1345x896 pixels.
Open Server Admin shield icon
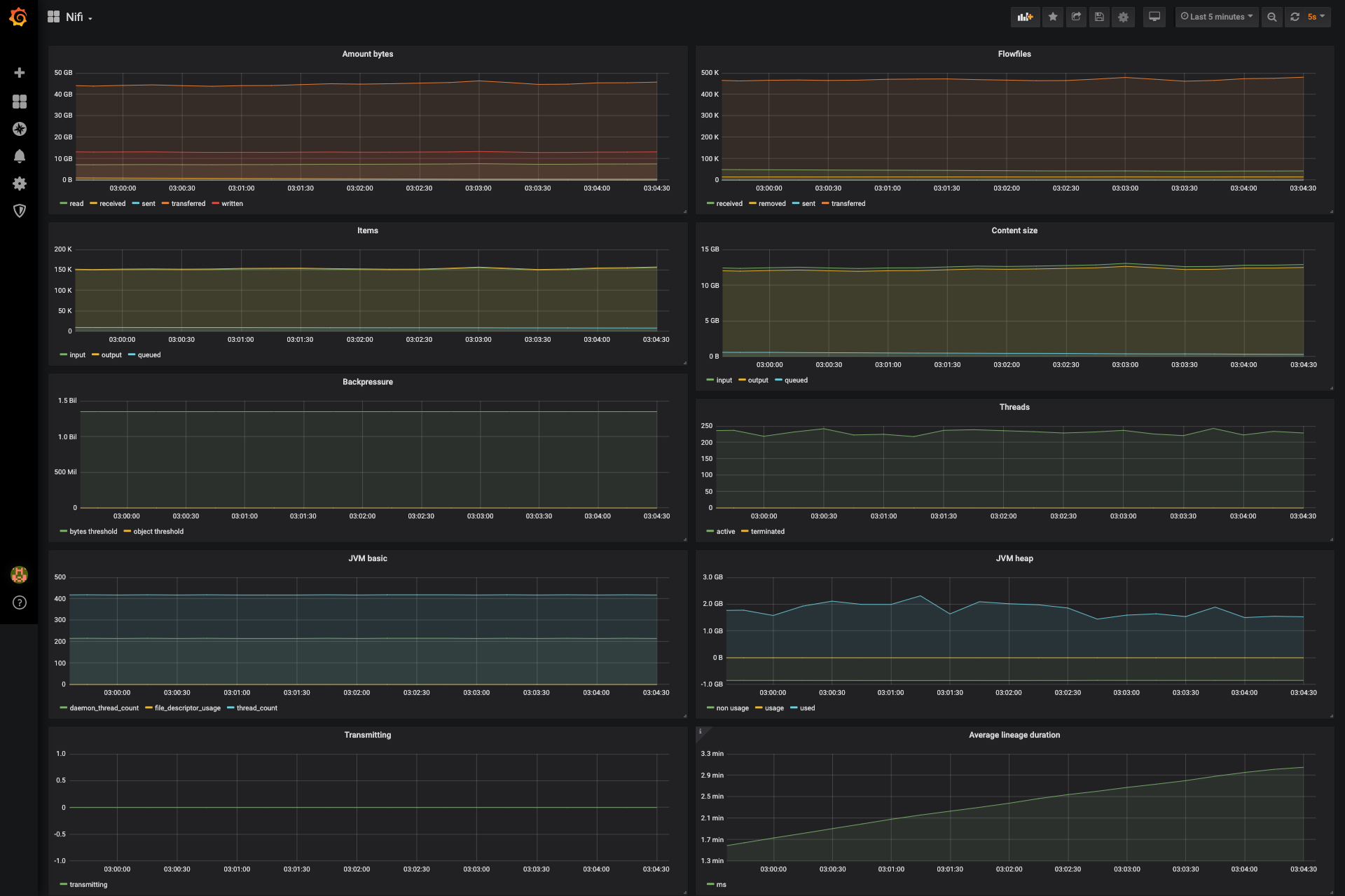pyautogui.click(x=20, y=211)
